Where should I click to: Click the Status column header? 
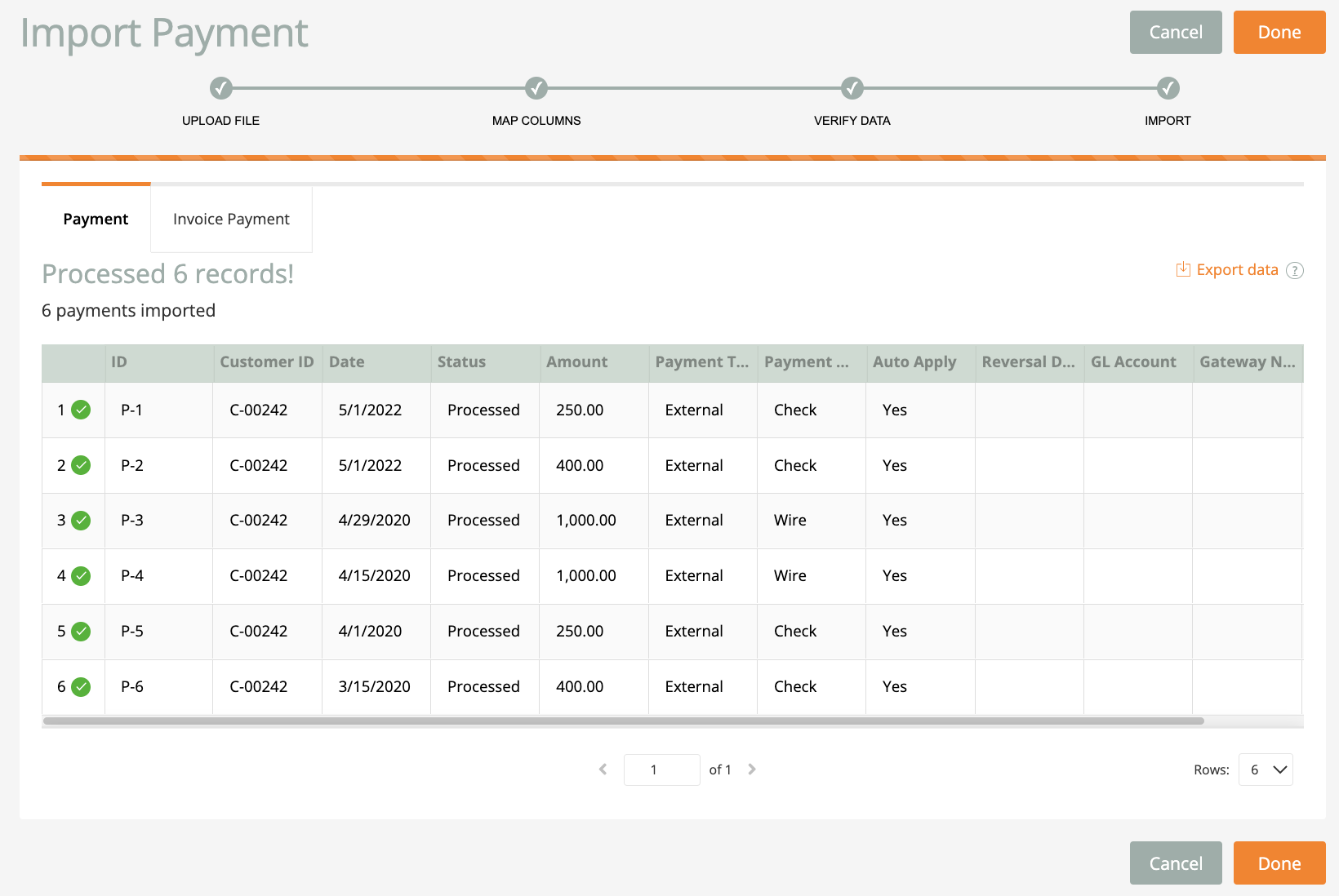[x=485, y=363]
